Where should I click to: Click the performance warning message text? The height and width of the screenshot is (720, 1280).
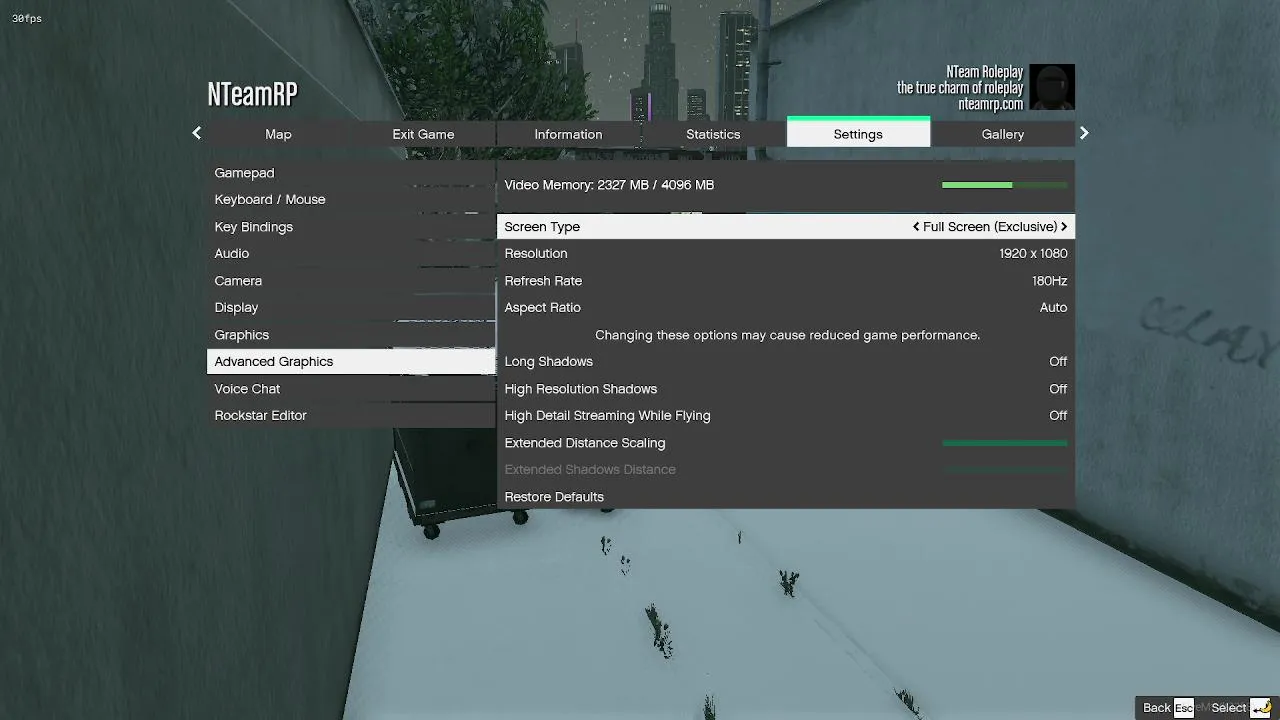[787, 335]
